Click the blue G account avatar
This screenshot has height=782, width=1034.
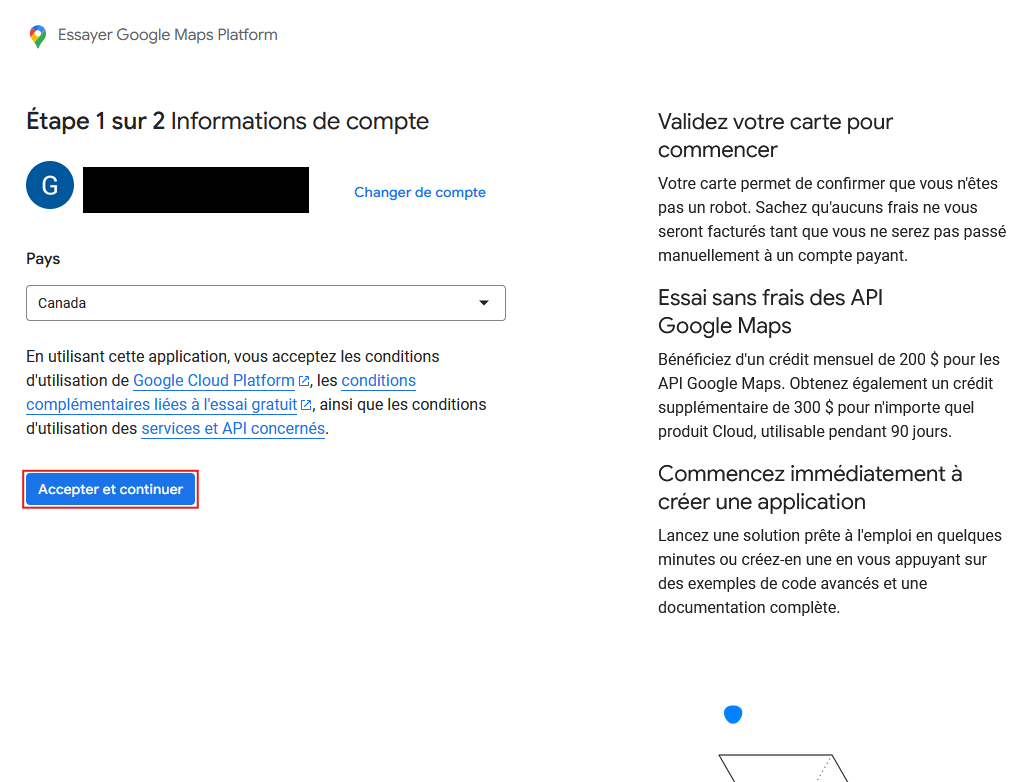[x=50, y=185]
